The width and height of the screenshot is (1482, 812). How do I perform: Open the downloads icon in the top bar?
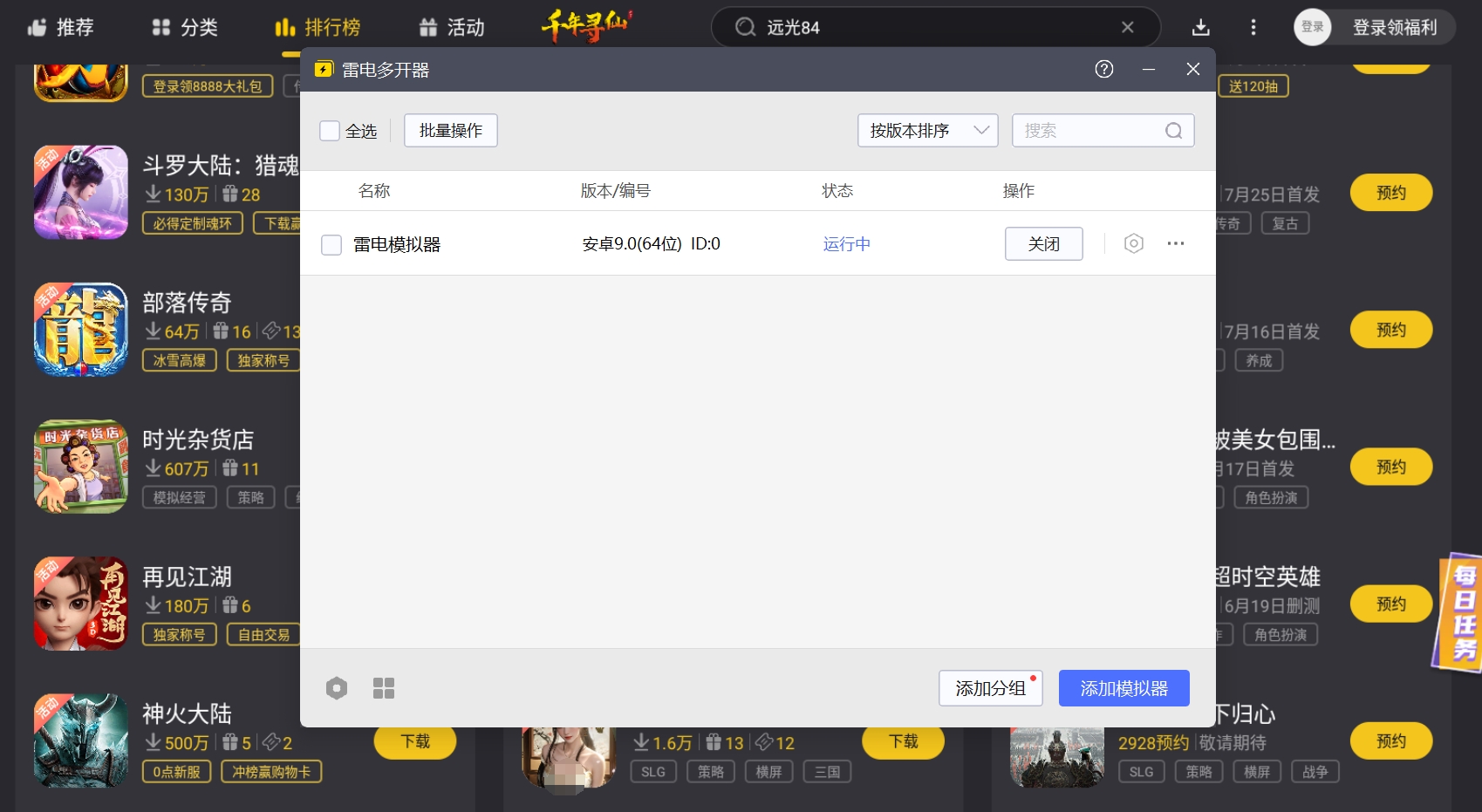click(1201, 27)
